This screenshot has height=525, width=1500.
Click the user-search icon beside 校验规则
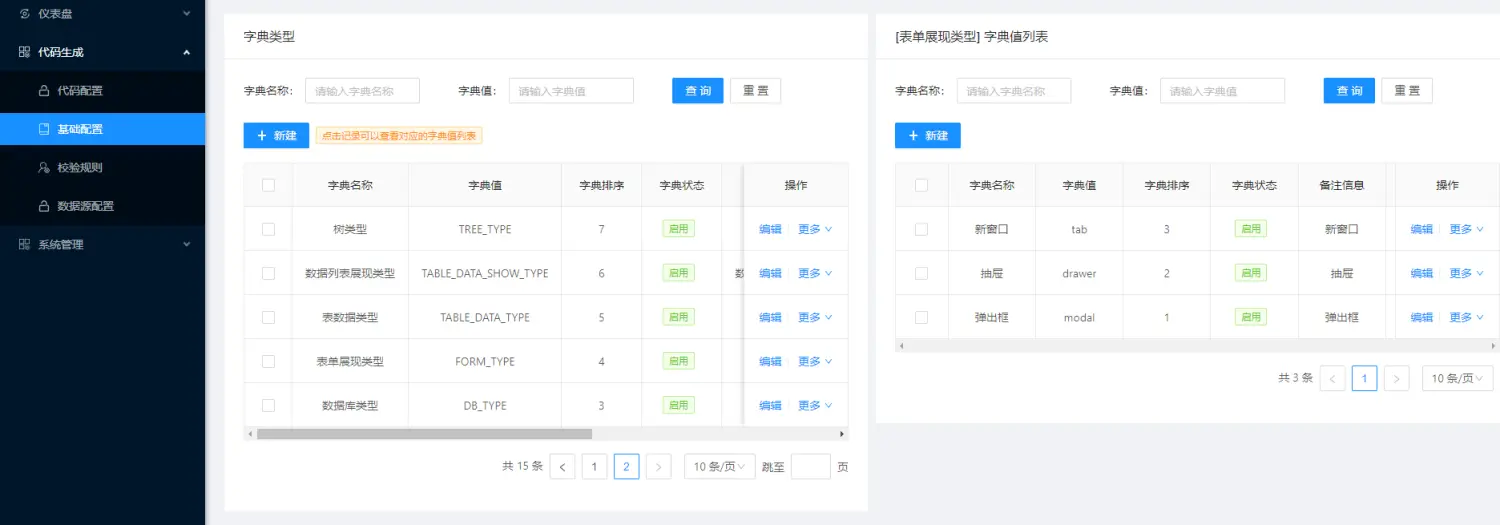[44, 168]
